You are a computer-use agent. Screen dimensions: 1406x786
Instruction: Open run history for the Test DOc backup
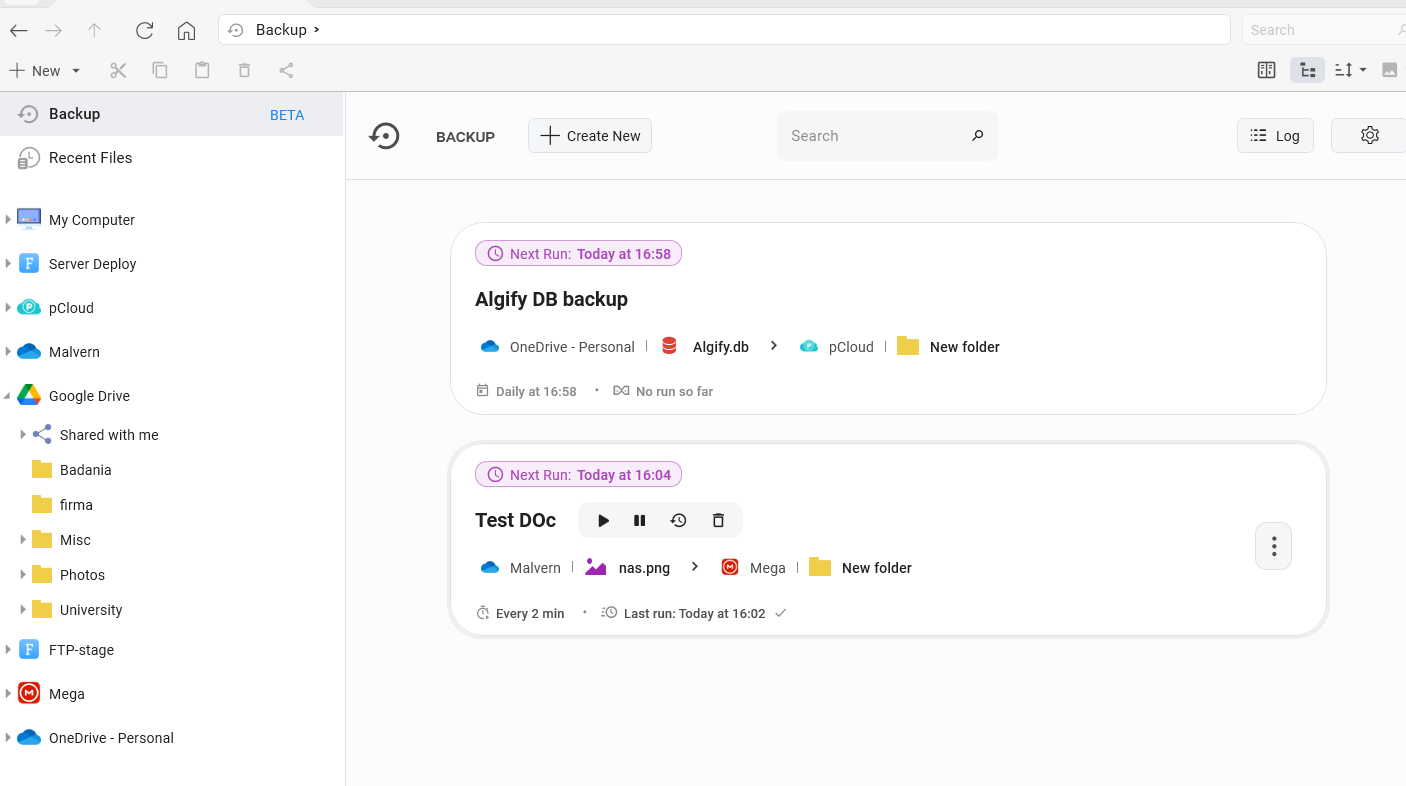tap(678, 520)
